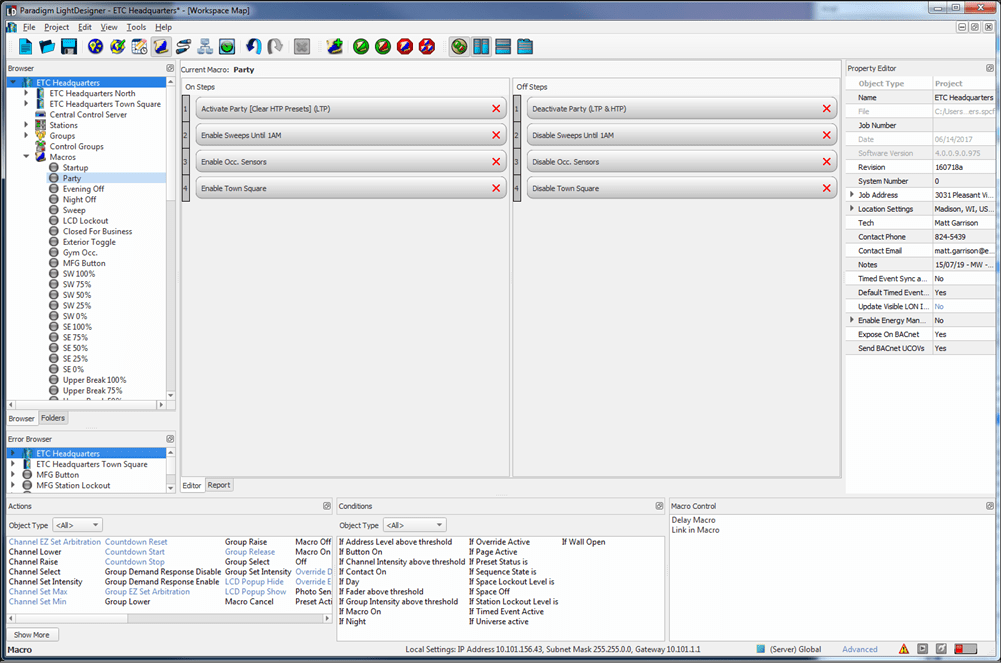The image size is (1001, 668).
Task: Collapse the Macros tree node
Action: point(26,156)
